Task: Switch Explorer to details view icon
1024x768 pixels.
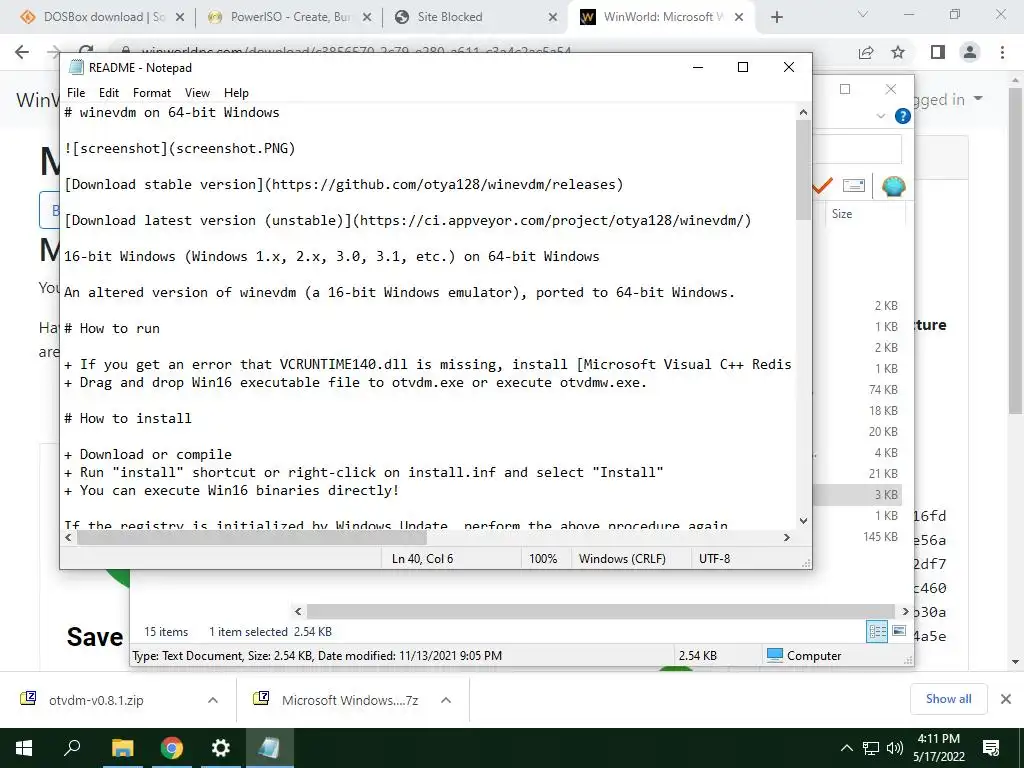Action: click(877, 632)
